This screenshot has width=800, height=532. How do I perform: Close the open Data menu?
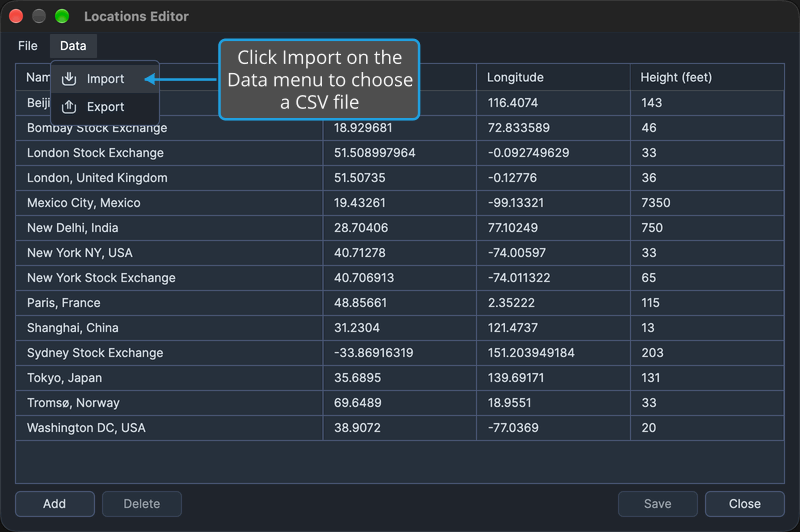pos(73,46)
